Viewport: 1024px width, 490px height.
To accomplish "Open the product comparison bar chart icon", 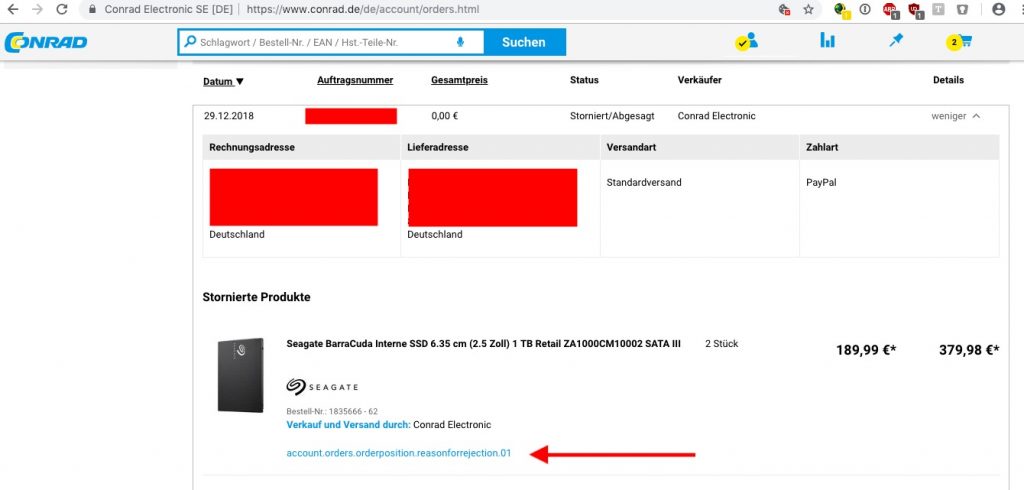I will click(827, 41).
